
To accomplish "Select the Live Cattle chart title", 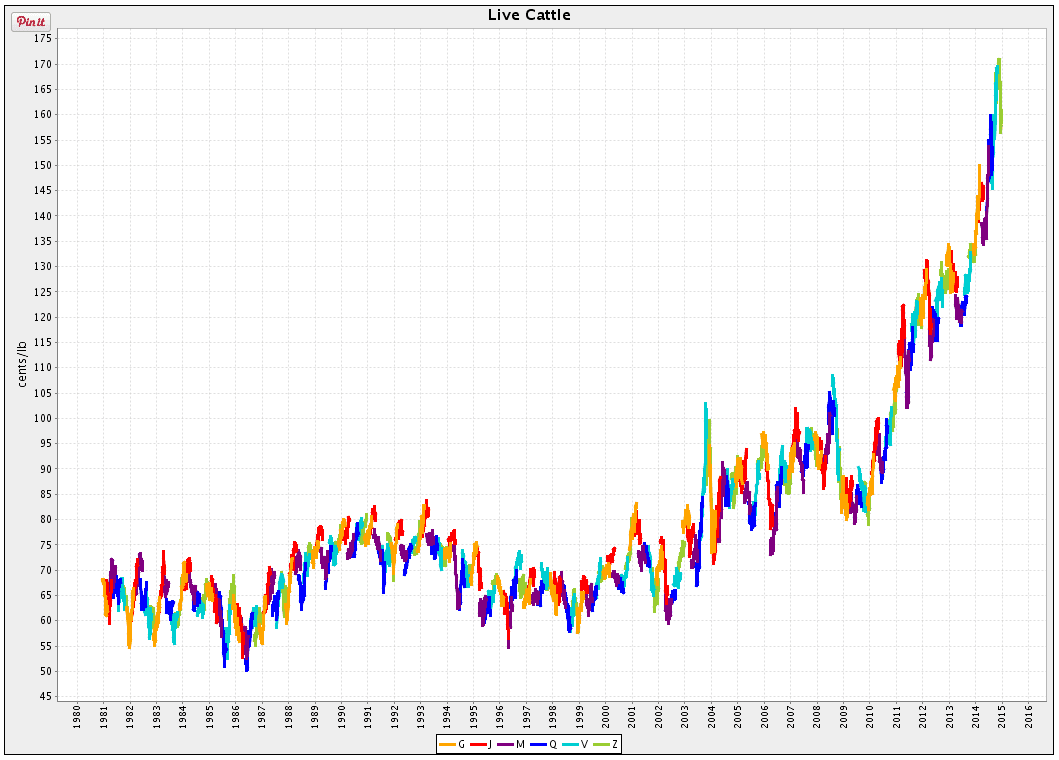I will coord(529,14).
